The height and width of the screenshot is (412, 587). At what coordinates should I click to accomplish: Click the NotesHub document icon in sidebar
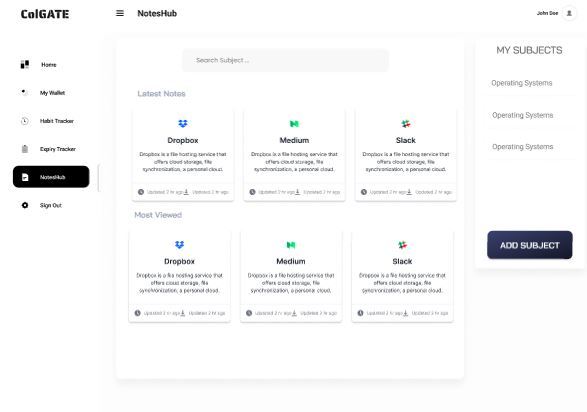click(25, 177)
